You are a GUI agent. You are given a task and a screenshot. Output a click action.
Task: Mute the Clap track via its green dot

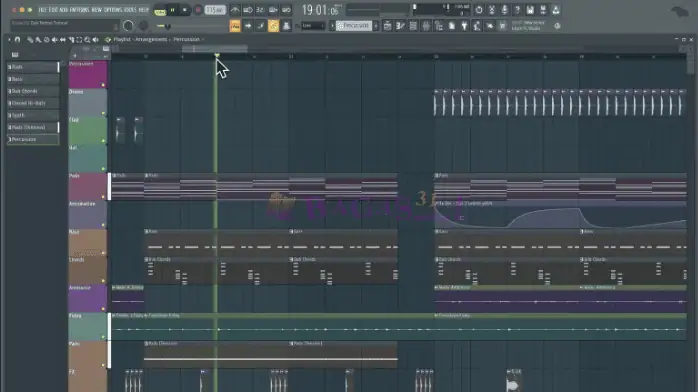coord(103,141)
